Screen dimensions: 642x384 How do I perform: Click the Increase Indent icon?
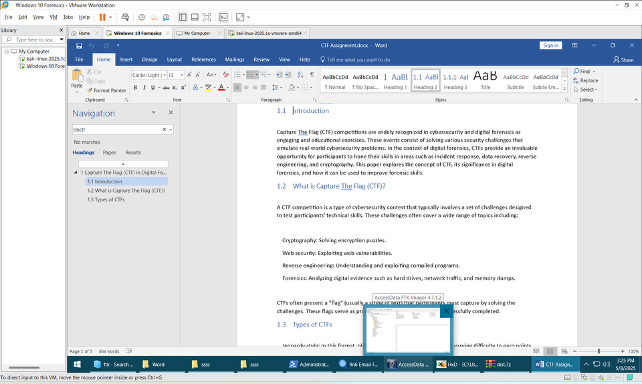288,75
